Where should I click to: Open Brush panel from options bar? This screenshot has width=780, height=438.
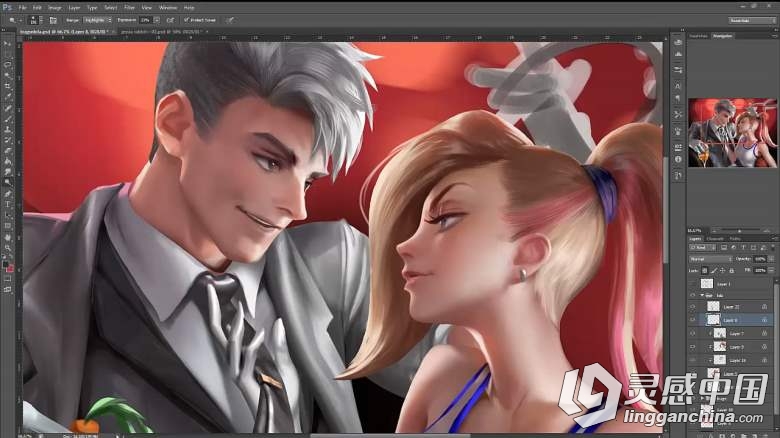pos(53,20)
